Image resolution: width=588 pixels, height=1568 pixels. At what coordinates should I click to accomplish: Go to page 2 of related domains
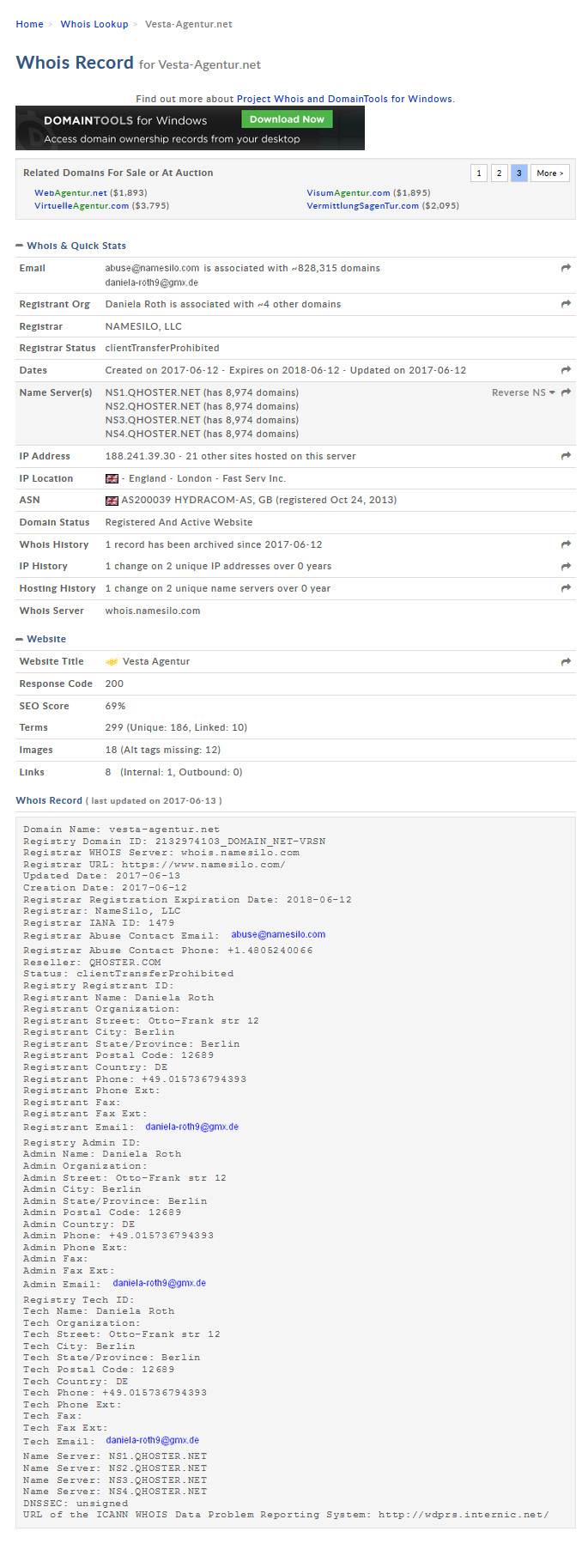[x=499, y=173]
